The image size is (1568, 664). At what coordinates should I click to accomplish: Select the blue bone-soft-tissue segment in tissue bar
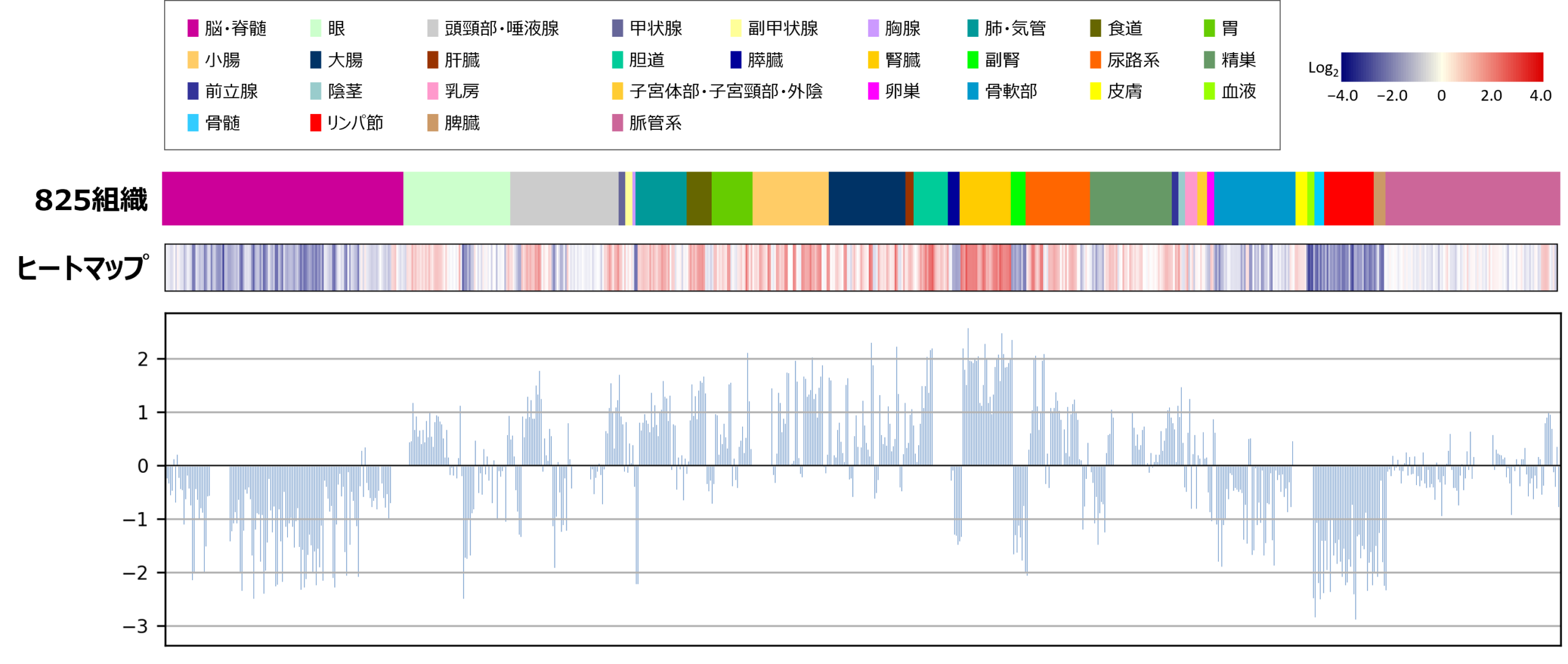pyautogui.click(x=1254, y=198)
